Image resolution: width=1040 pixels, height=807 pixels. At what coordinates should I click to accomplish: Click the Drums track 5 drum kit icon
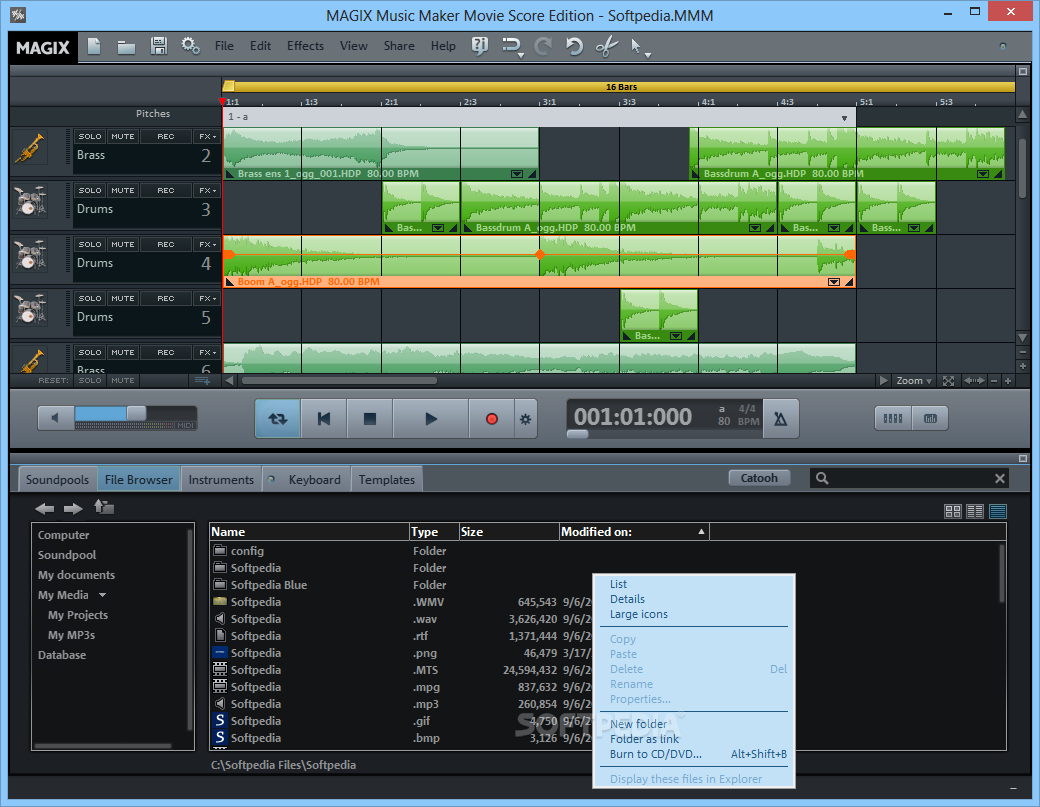tap(30, 310)
